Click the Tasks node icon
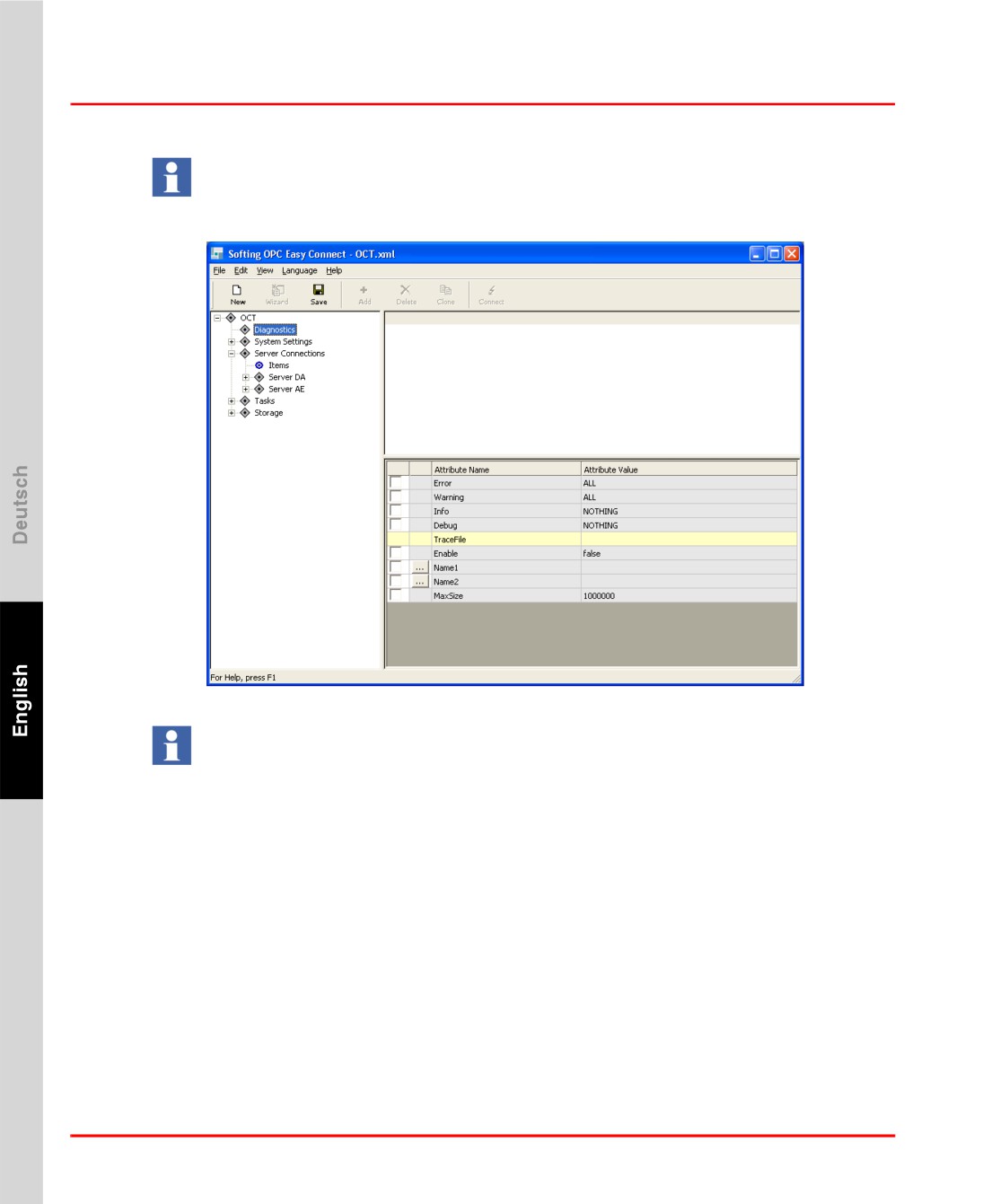991x1204 pixels. [245, 401]
